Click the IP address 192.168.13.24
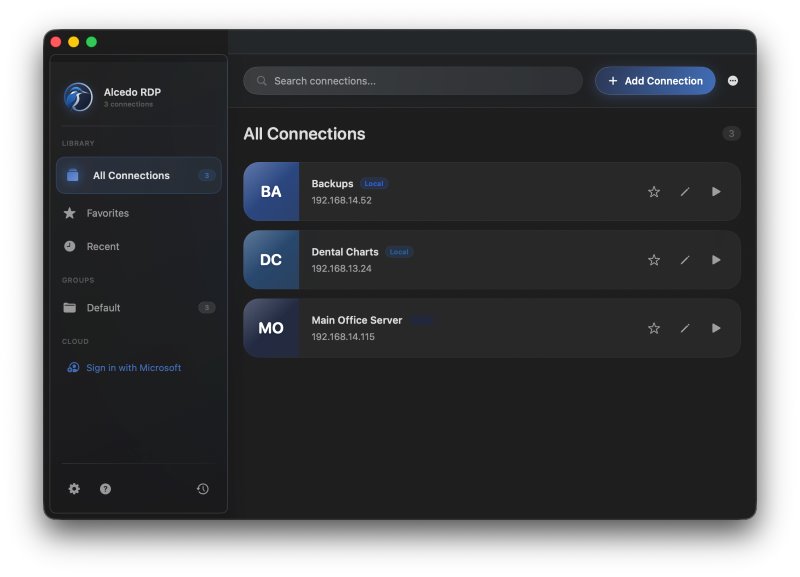800x577 pixels. [x=341, y=268]
